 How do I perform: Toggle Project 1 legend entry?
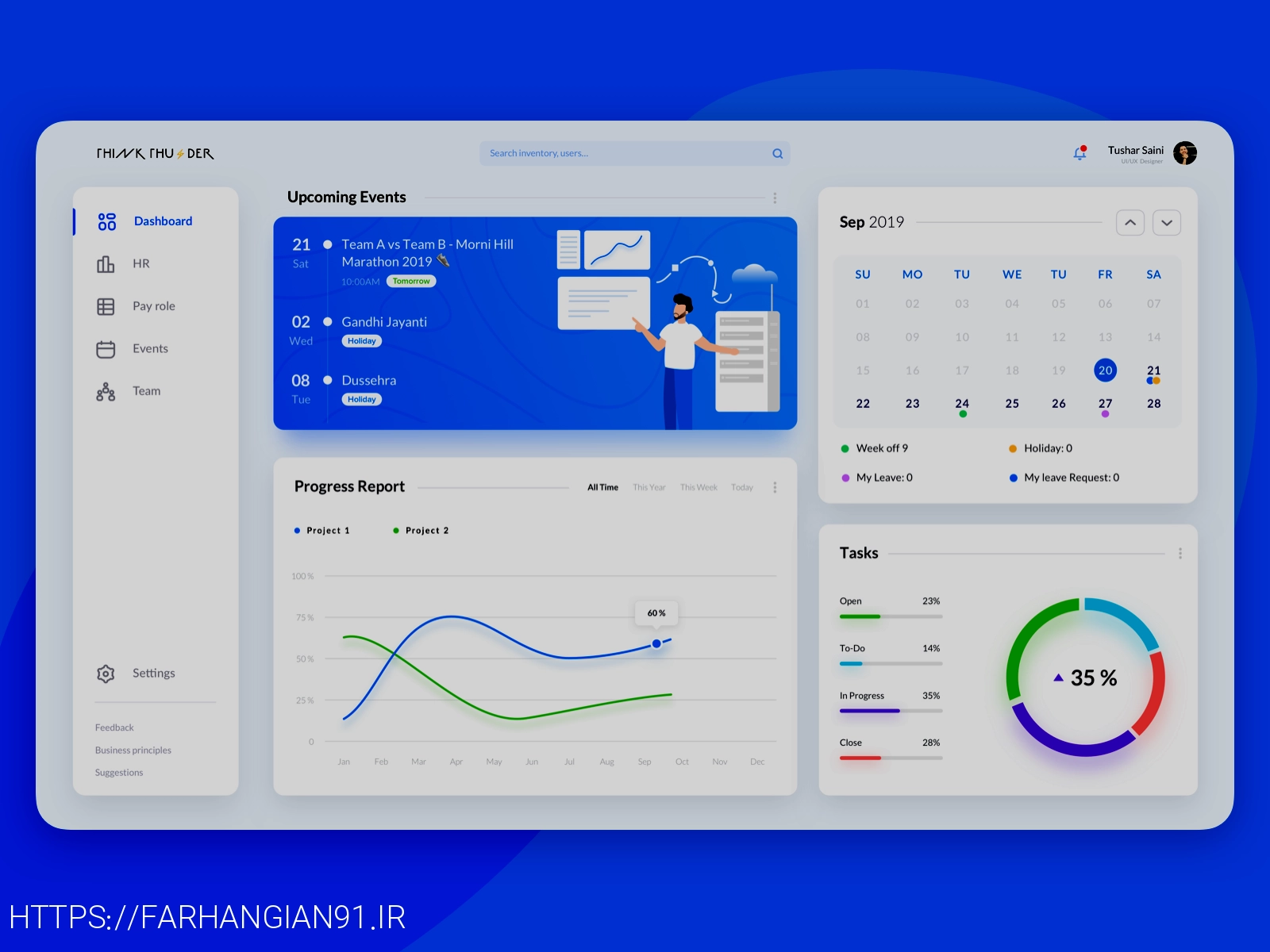click(x=321, y=531)
